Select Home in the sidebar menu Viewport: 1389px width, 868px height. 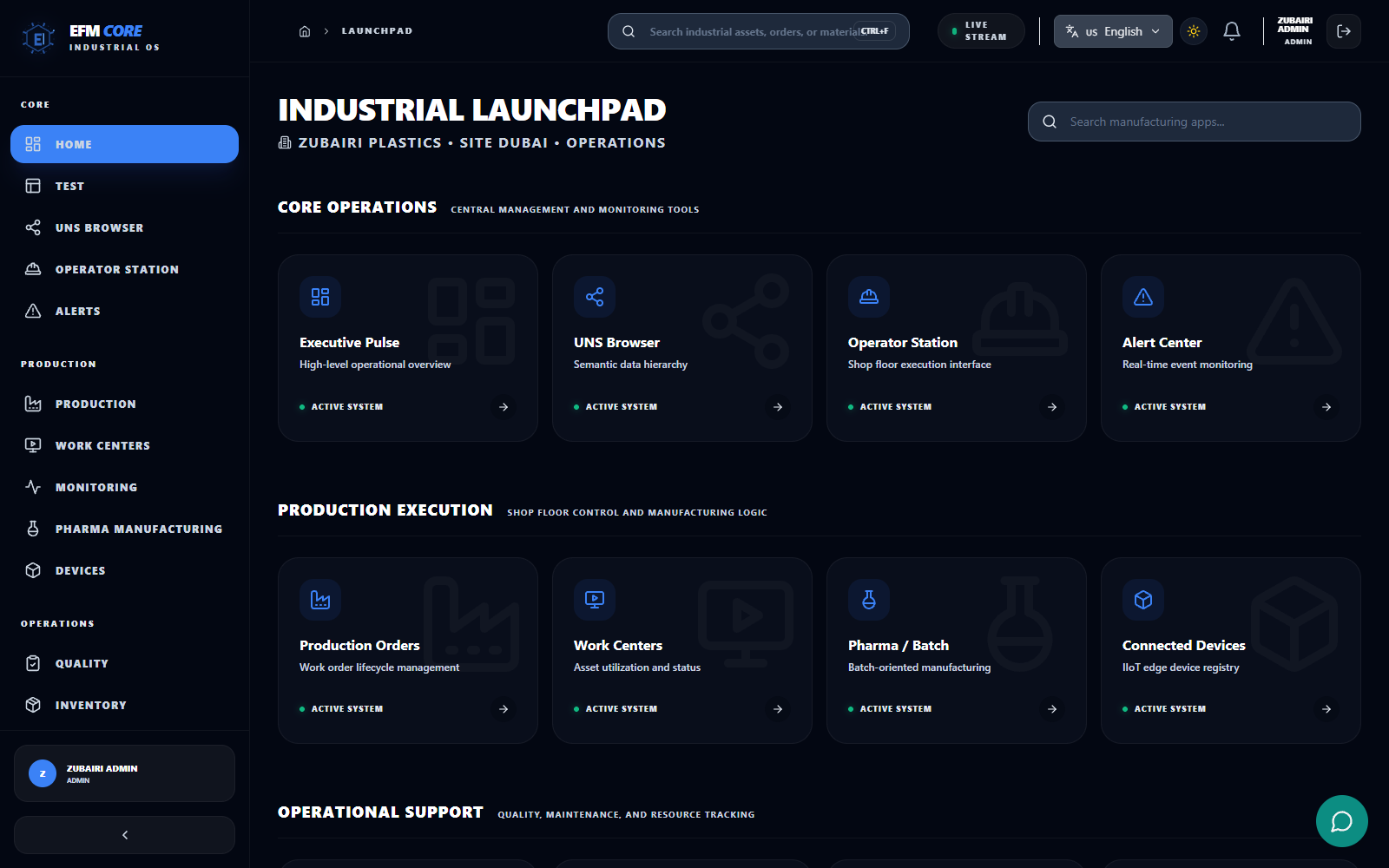[x=124, y=144]
